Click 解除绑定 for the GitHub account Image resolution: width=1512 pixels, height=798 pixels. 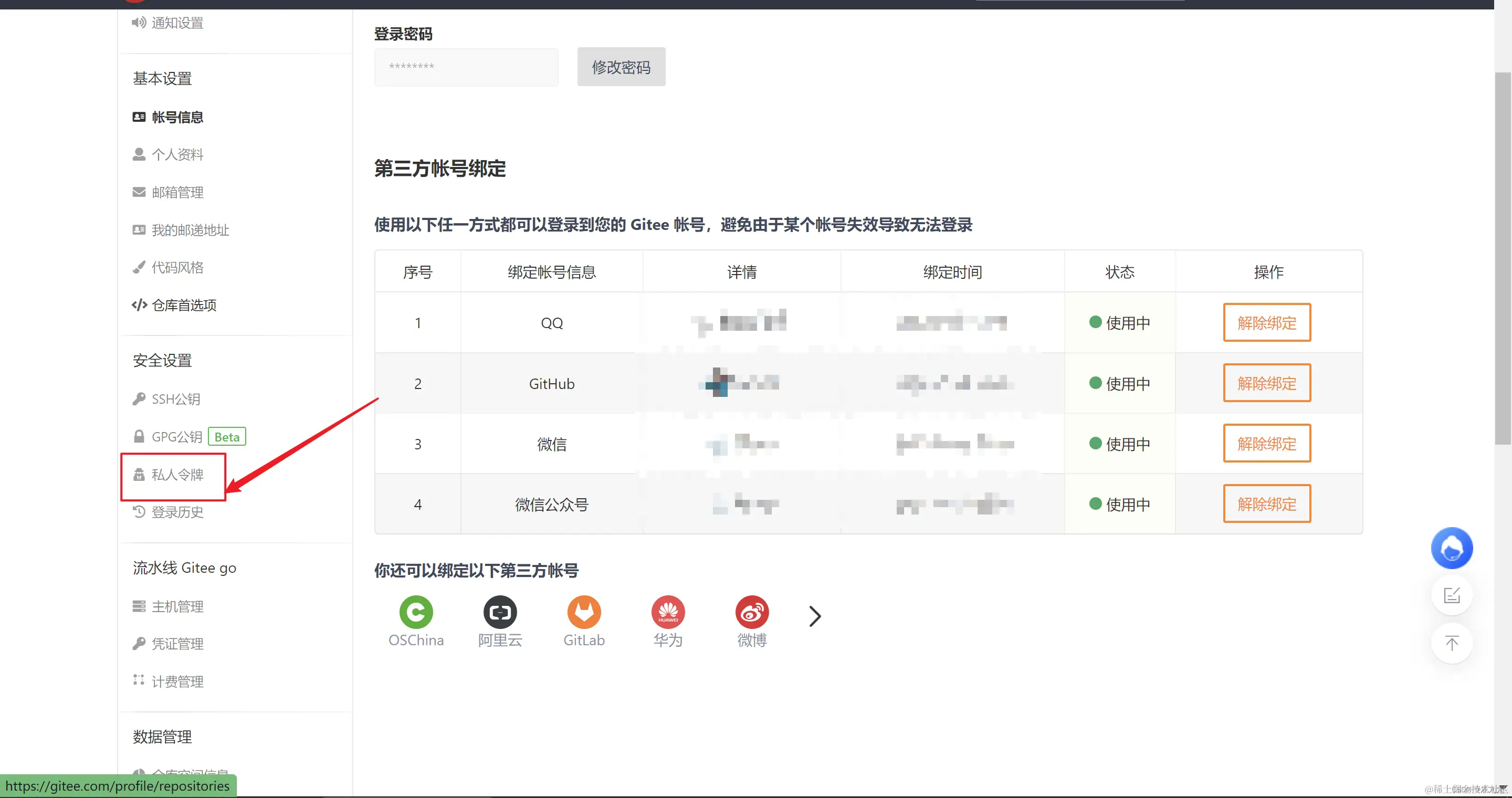[x=1266, y=383]
